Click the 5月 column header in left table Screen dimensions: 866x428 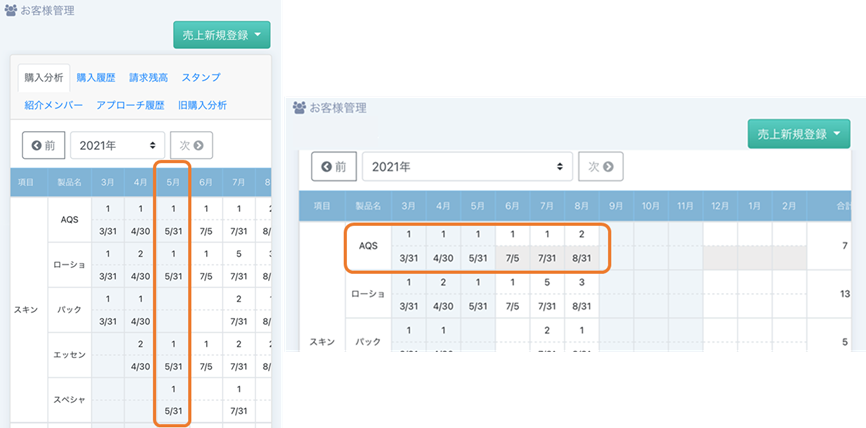coord(172,182)
